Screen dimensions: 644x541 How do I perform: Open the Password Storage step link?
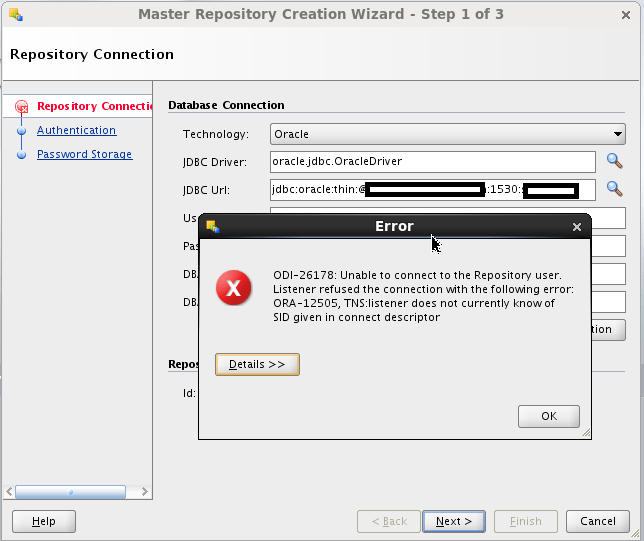(x=85, y=154)
